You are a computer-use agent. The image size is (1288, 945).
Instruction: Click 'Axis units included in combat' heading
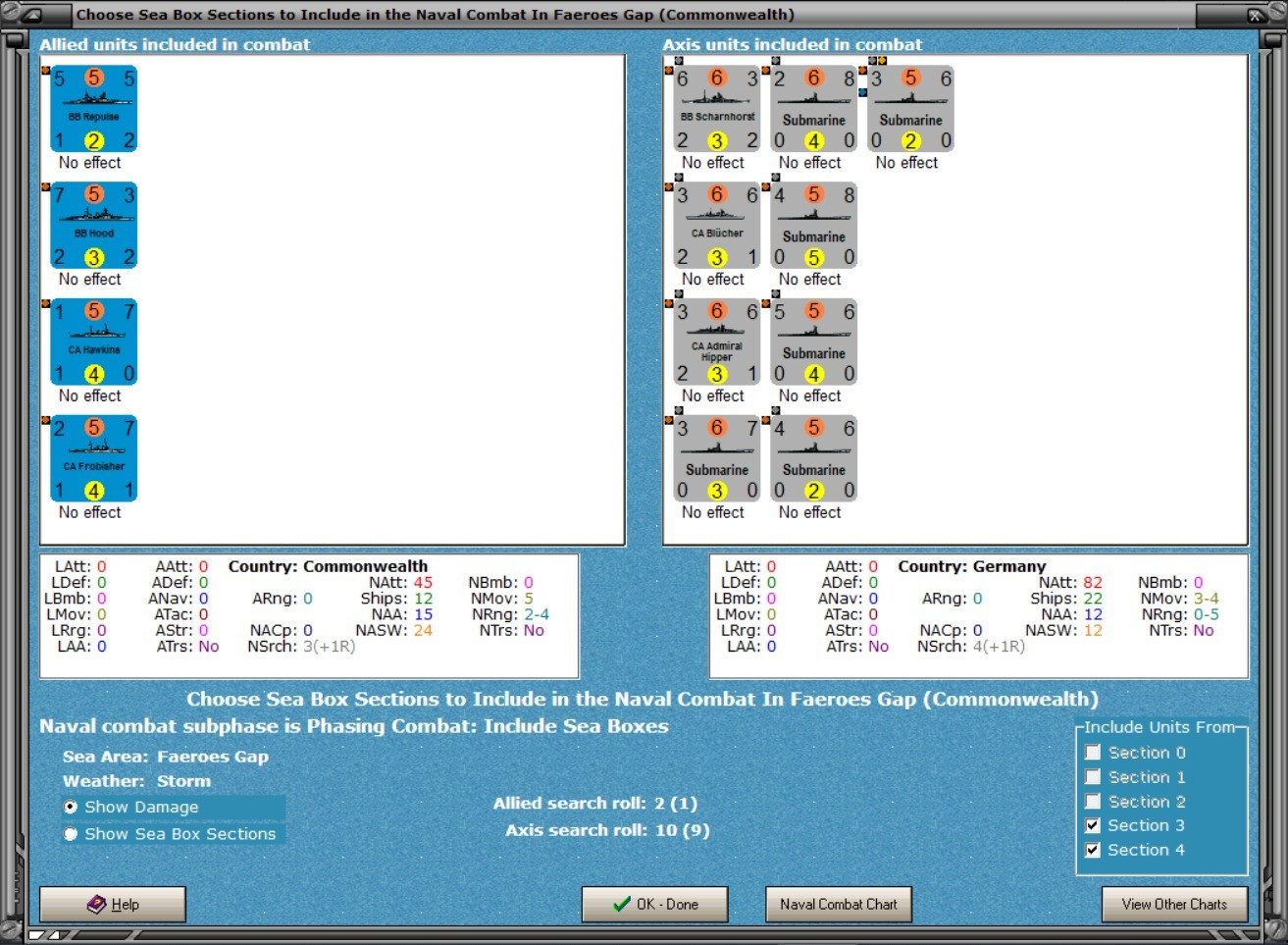(793, 44)
